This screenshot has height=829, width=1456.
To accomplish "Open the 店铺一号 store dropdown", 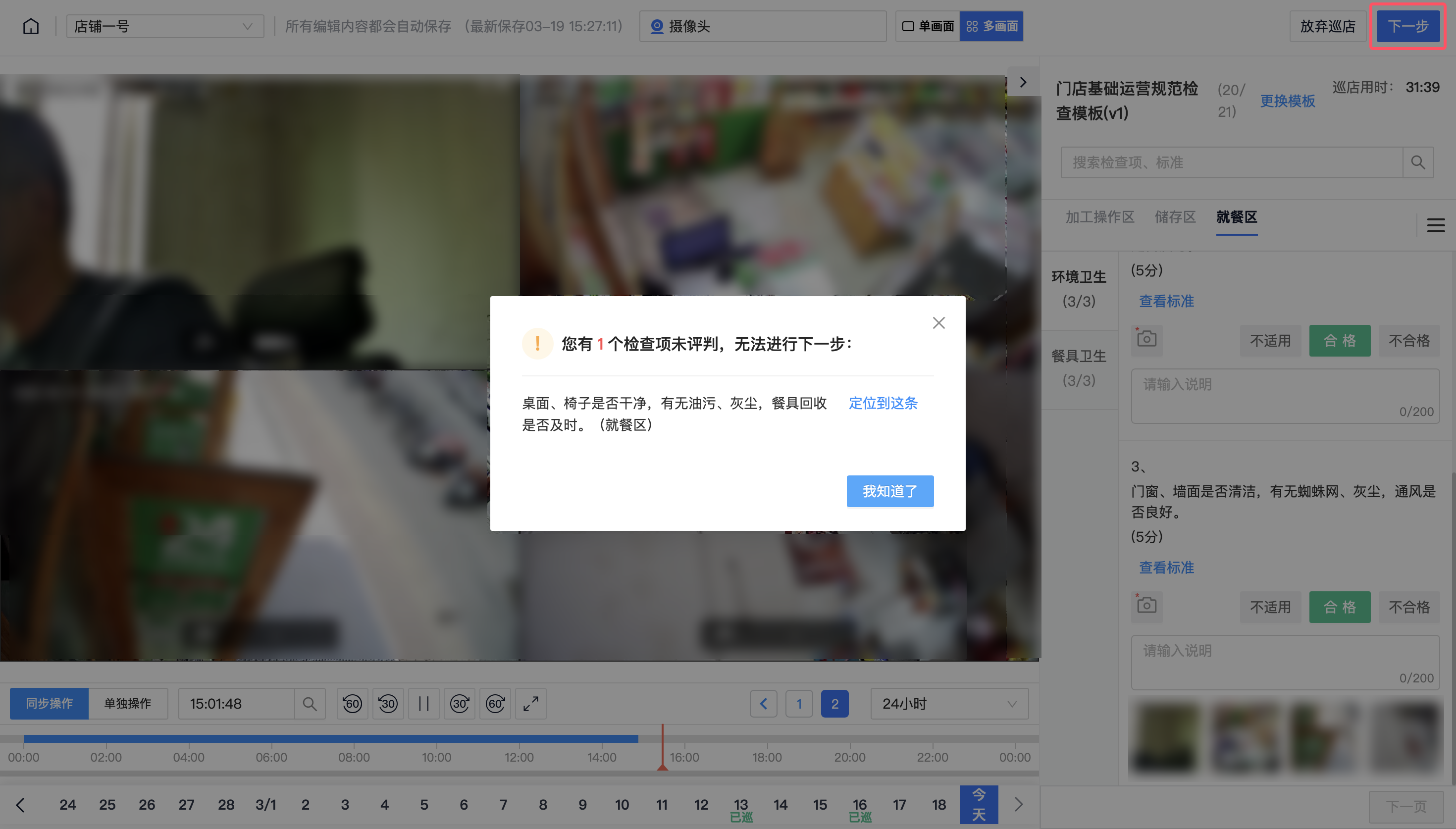I will click(165, 26).
